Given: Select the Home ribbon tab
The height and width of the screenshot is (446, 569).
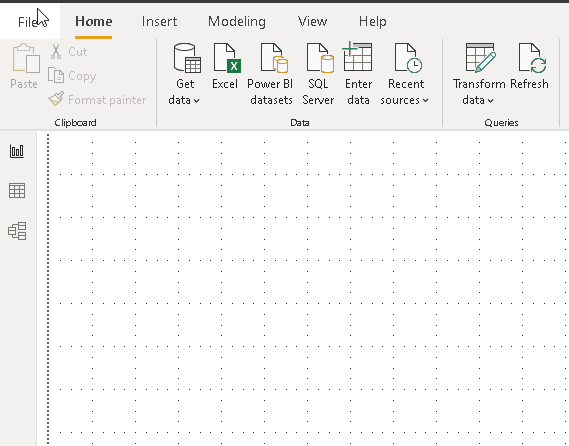Looking at the screenshot, I should tap(94, 21).
